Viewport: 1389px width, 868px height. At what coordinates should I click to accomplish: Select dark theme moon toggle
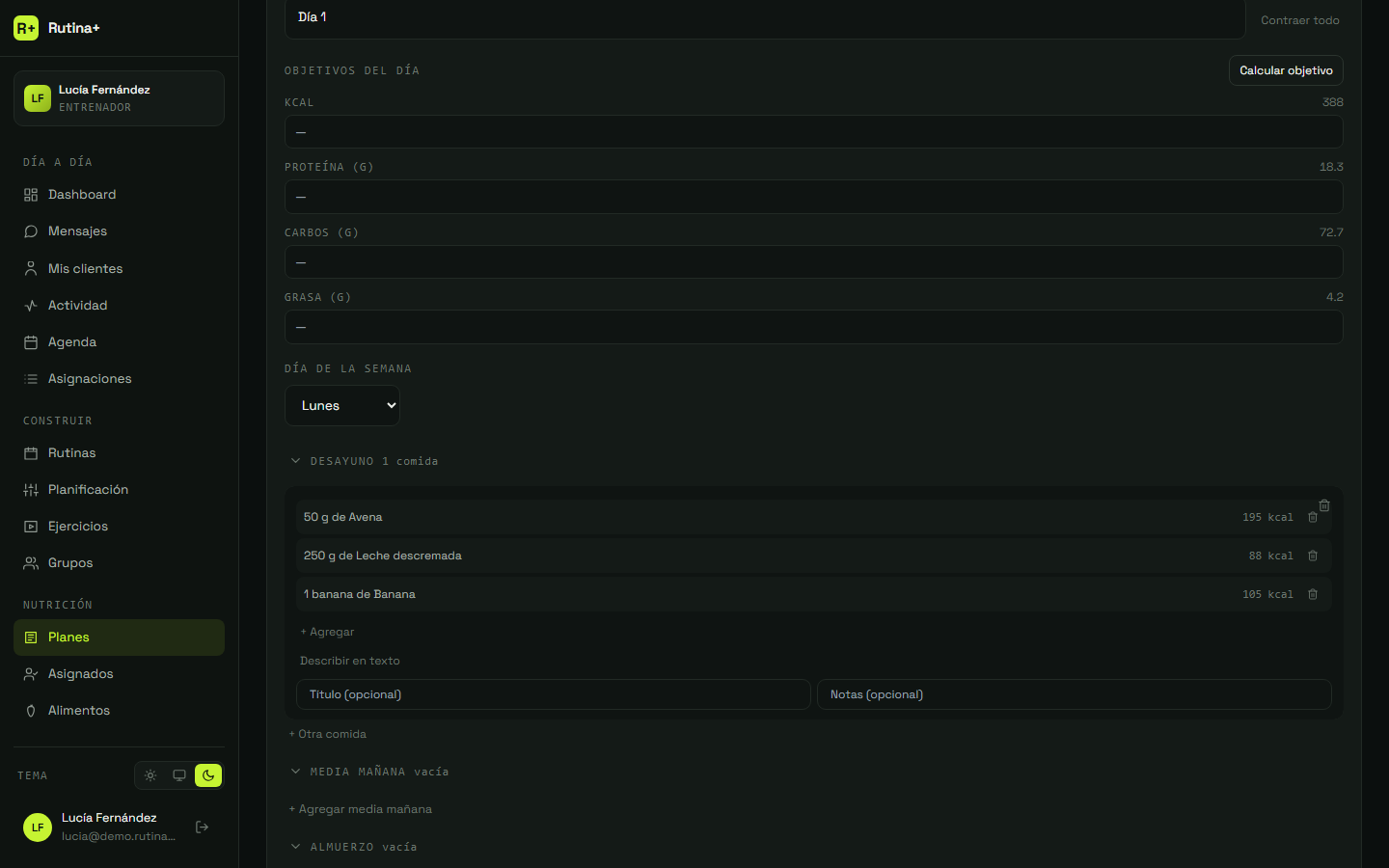click(x=208, y=775)
